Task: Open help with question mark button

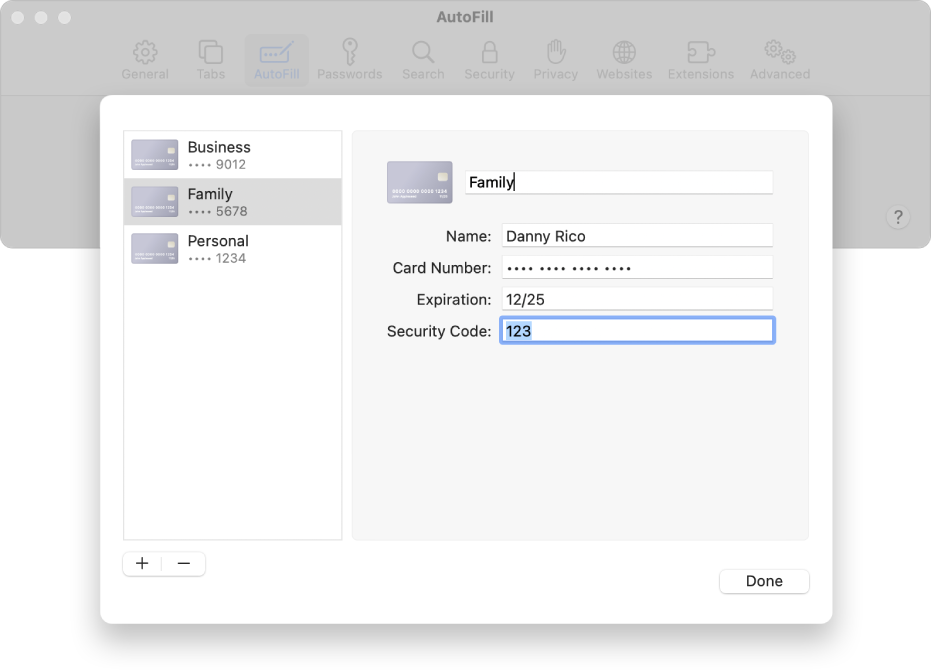Action: pos(898,217)
